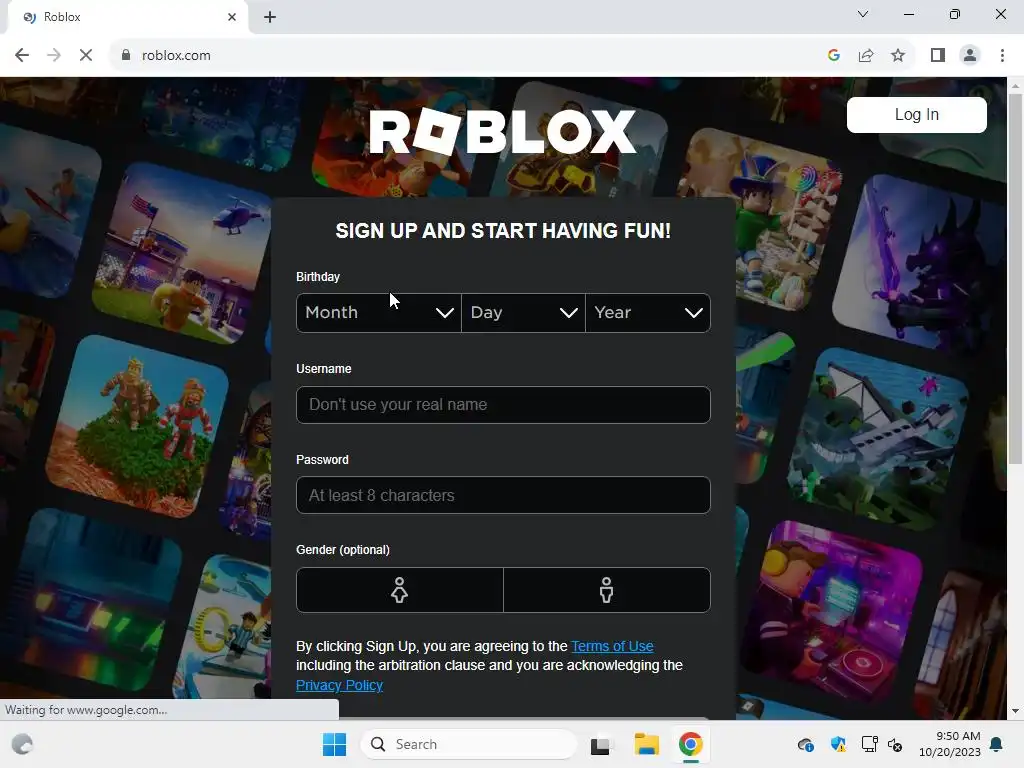The height and width of the screenshot is (768, 1024).
Task: Open the notification bell icon
Action: pyautogui.click(x=997, y=744)
